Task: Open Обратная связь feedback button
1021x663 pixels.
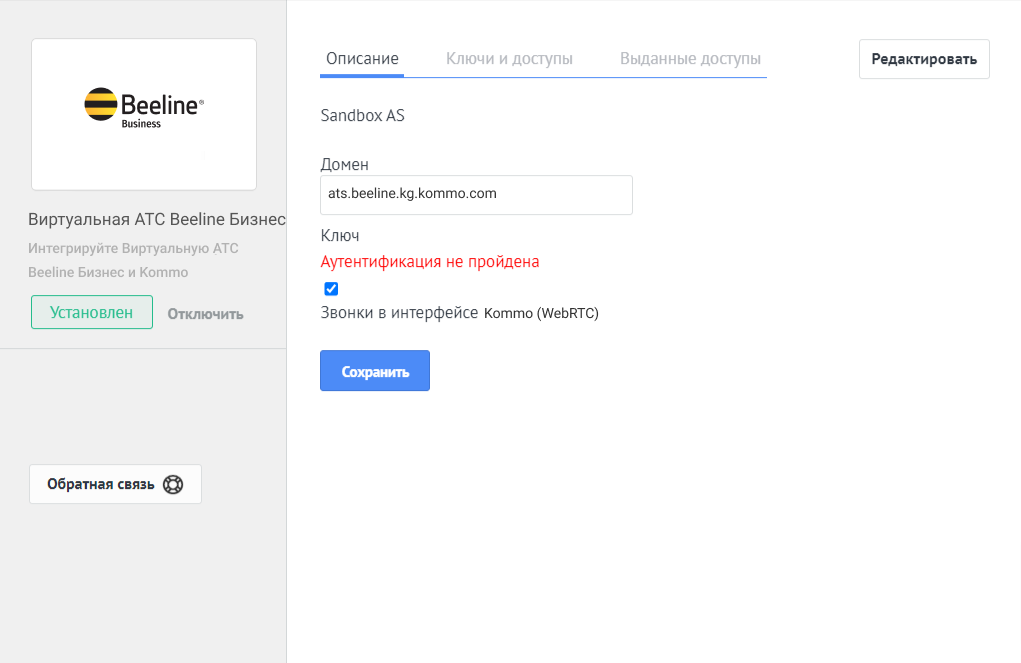Action: coord(115,484)
